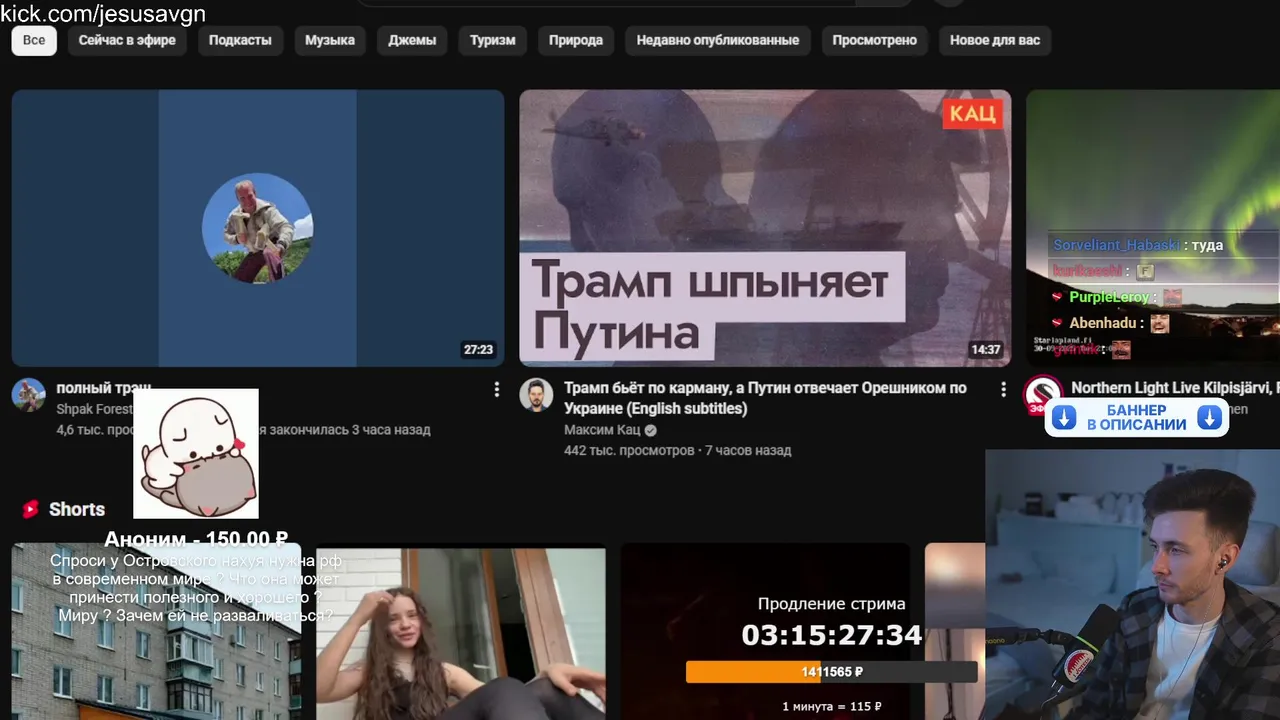
Task: Select the 'Все' filter chip
Action: [34, 40]
